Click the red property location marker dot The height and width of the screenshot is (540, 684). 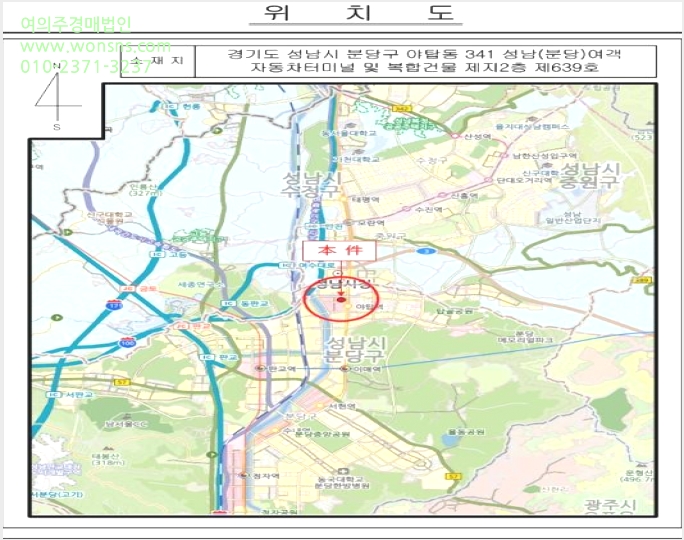tap(341, 300)
